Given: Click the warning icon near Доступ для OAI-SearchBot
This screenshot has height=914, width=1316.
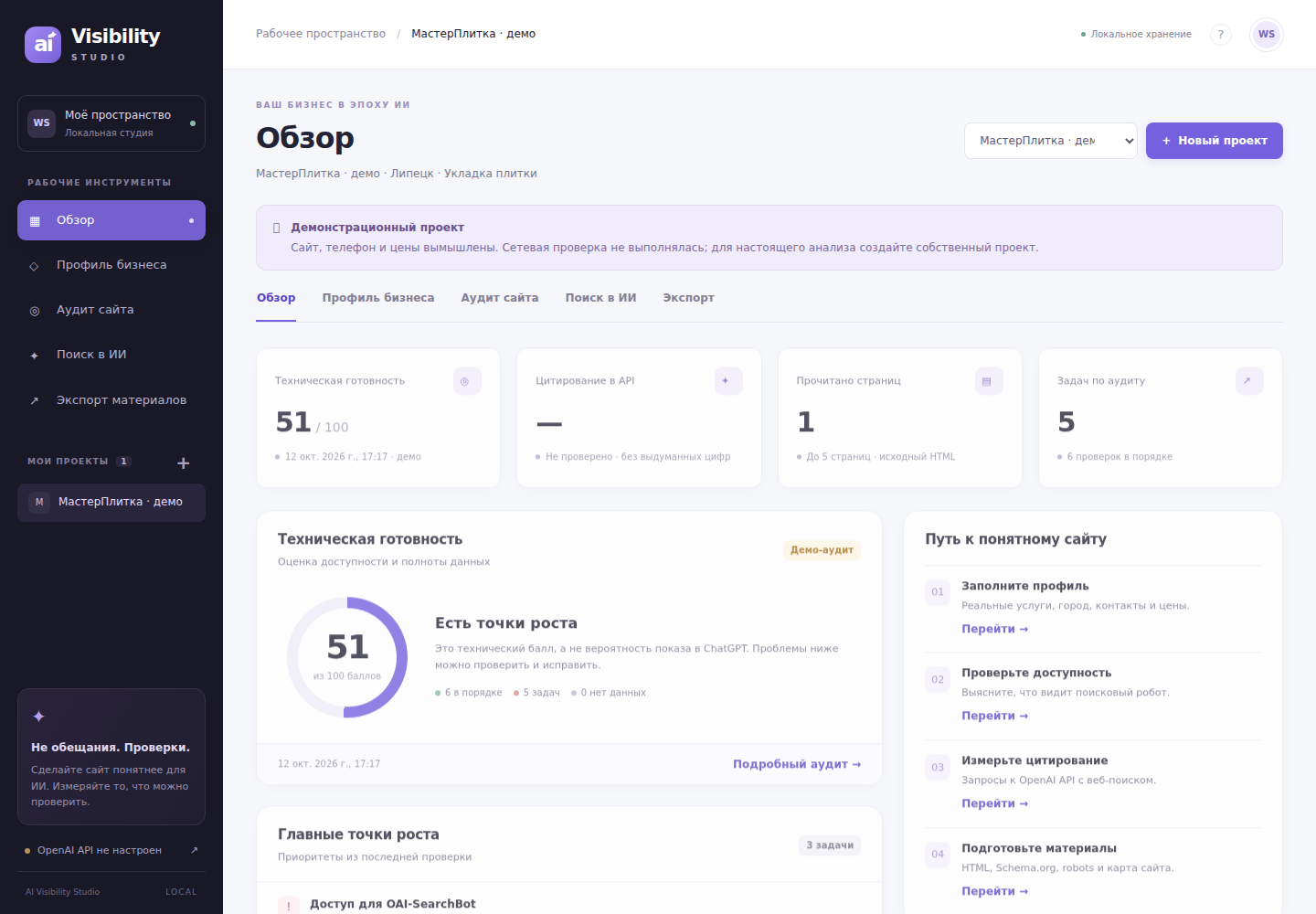Looking at the screenshot, I should coord(289,905).
